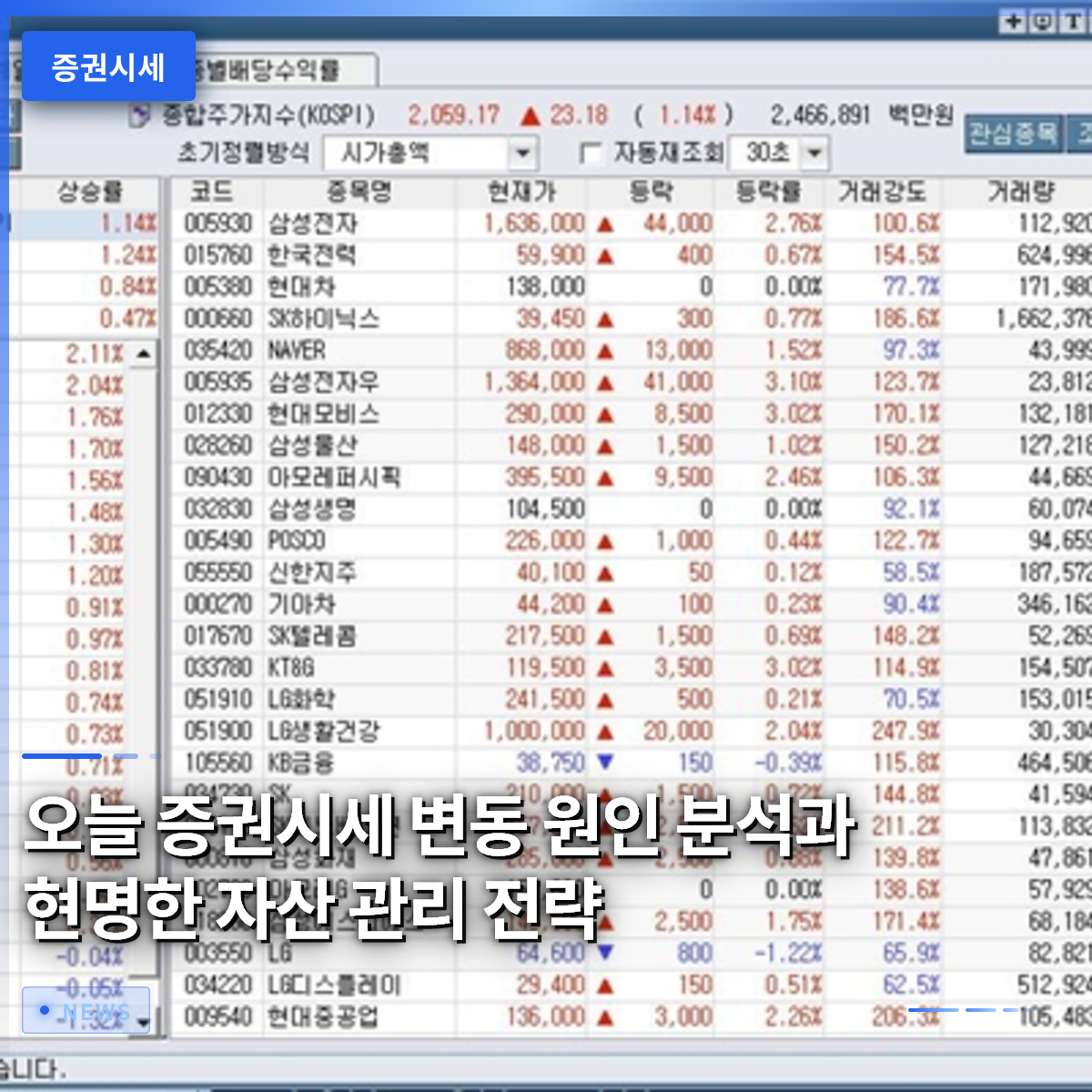
Task: Select the 기아차 stock name
Action: coord(301,605)
